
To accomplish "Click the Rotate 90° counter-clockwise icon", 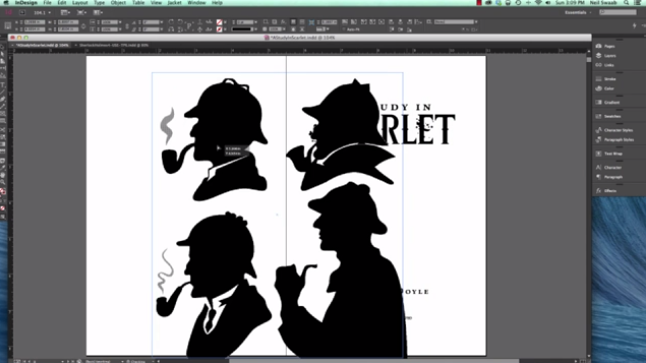I will click(x=180, y=22).
